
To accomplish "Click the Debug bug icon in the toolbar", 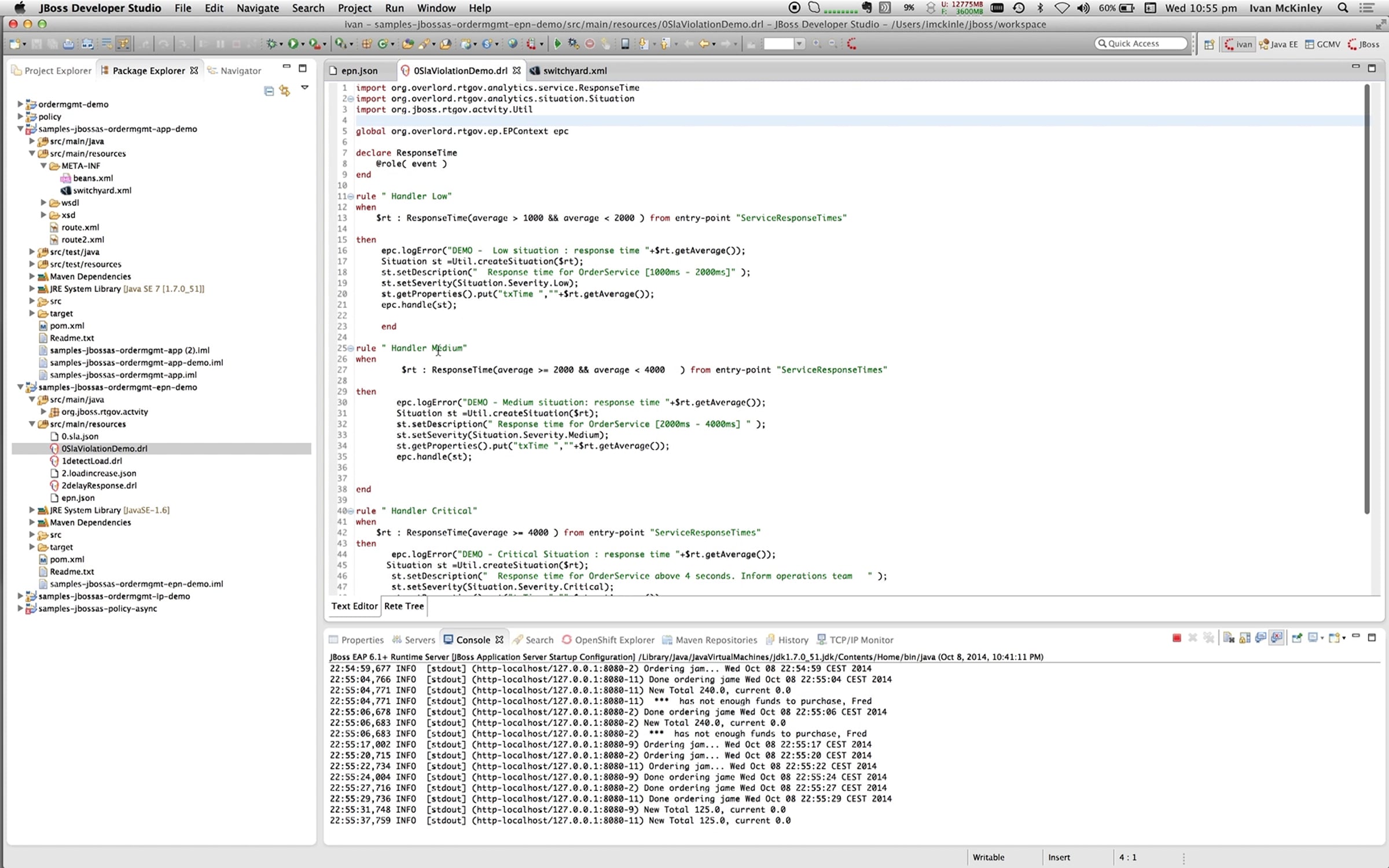I will click(x=271, y=44).
